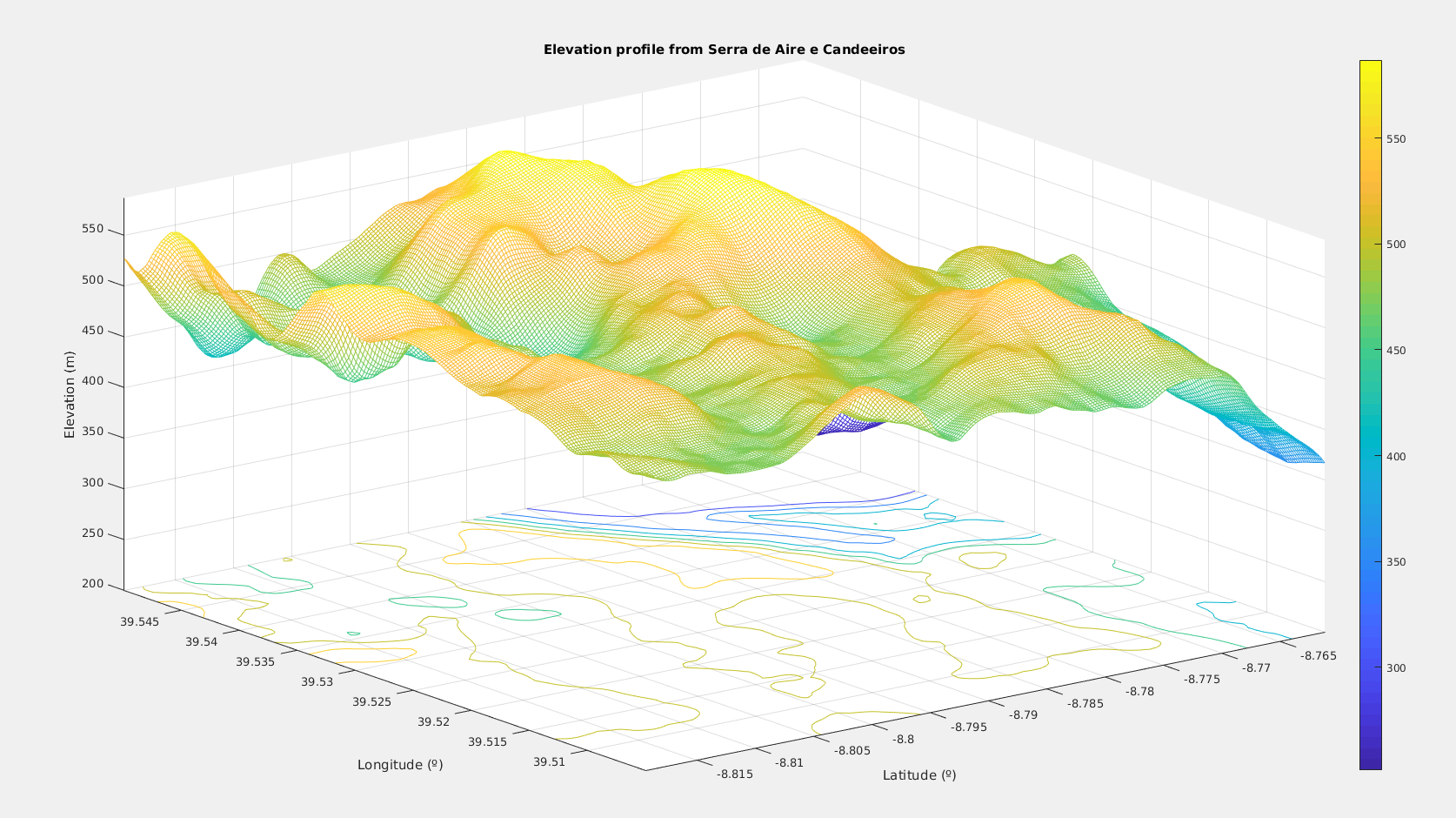The image size is (1456, 818).
Task: Click the 39.52 longitude tick label
Action: tap(434, 721)
